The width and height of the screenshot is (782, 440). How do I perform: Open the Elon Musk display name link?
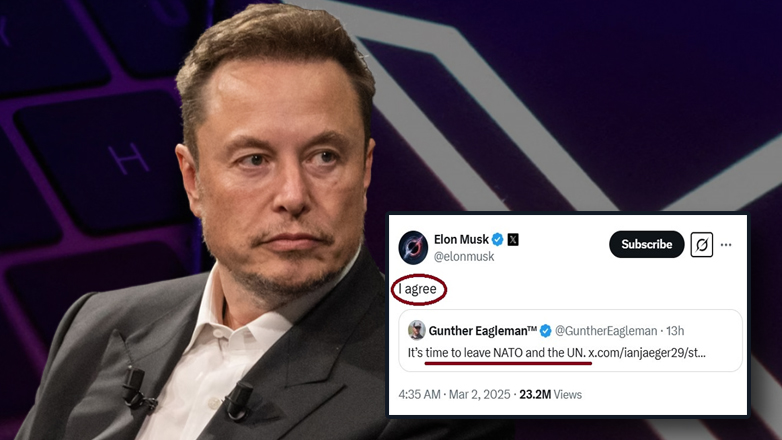tap(461, 240)
